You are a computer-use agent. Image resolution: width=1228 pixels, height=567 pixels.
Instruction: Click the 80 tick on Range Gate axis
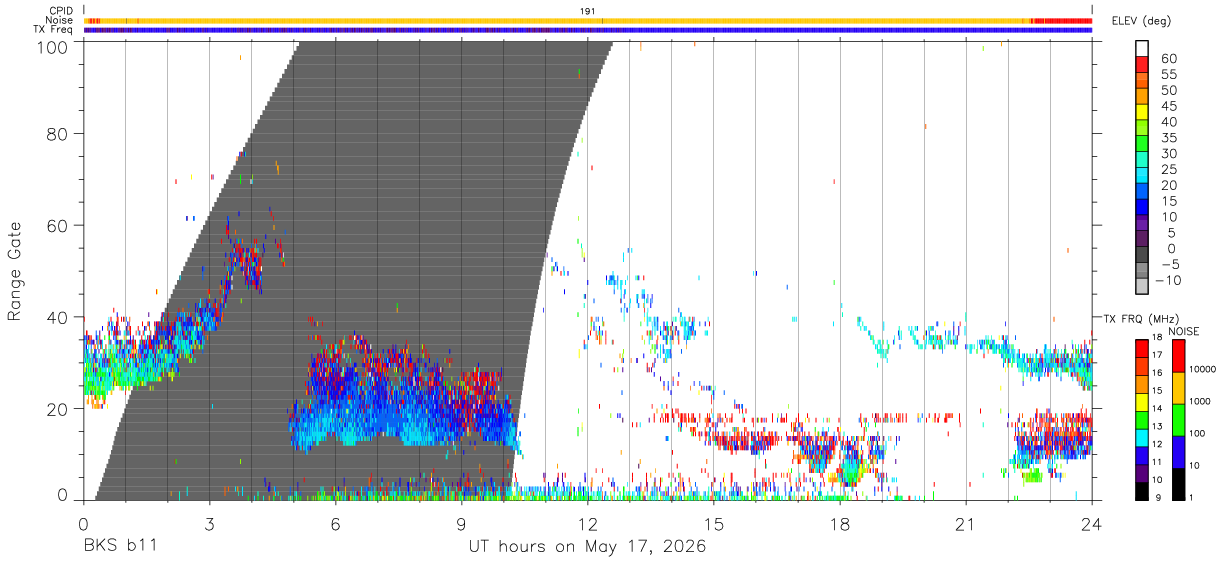point(58,133)
